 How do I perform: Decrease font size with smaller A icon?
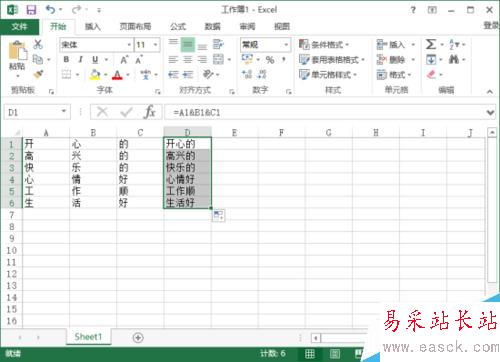(x=139, y=60)
